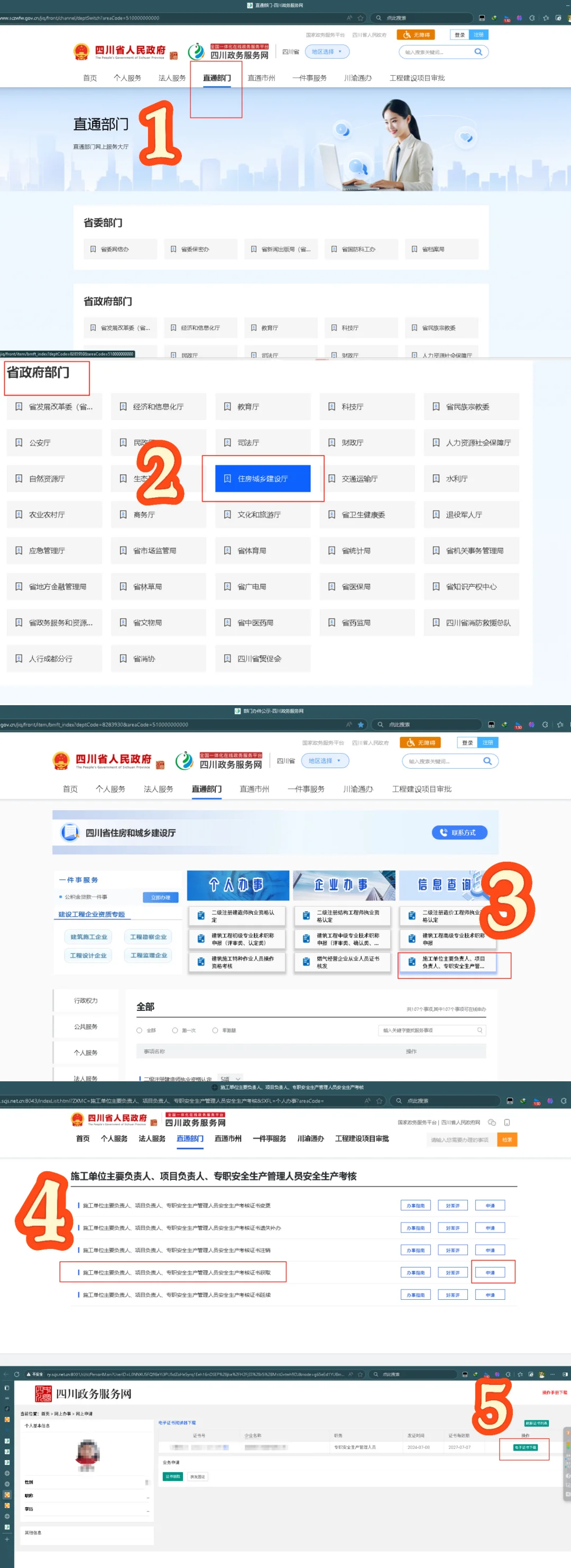
Task: Click the document icon beside 应急管理厅
Action: (19, 550)
